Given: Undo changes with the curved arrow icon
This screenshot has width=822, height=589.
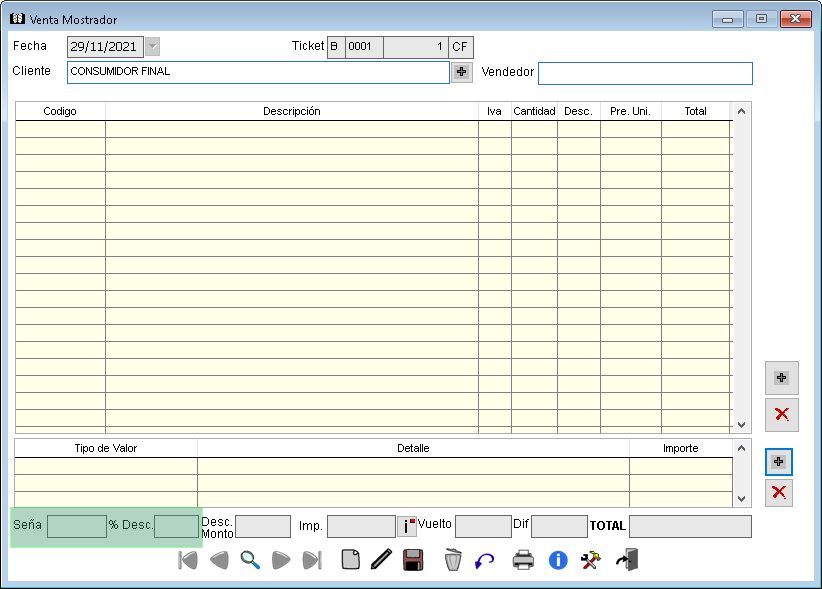Looking at the screenshot, I should 484,560.
